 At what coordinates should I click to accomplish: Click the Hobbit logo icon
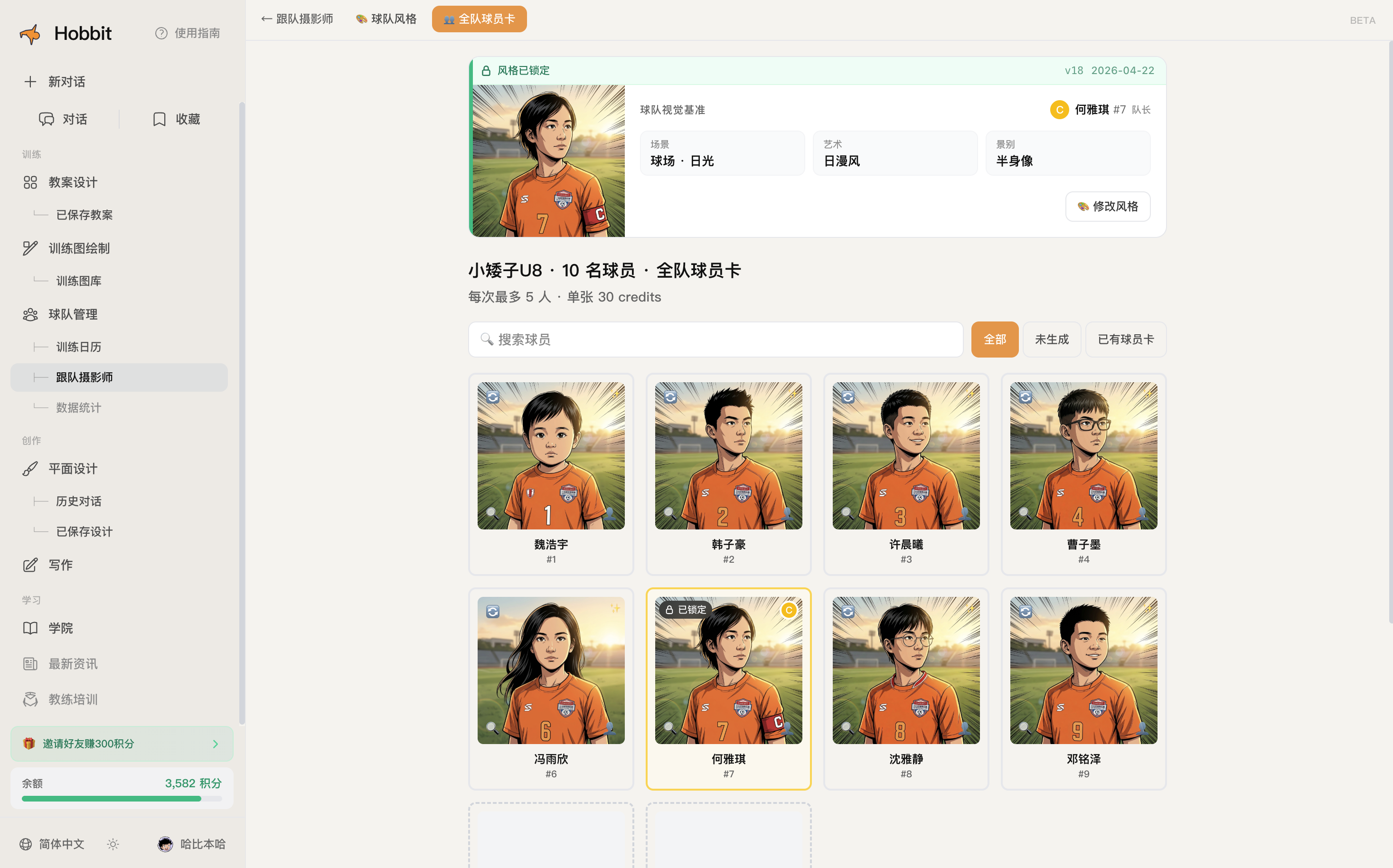tap(30, 33)
